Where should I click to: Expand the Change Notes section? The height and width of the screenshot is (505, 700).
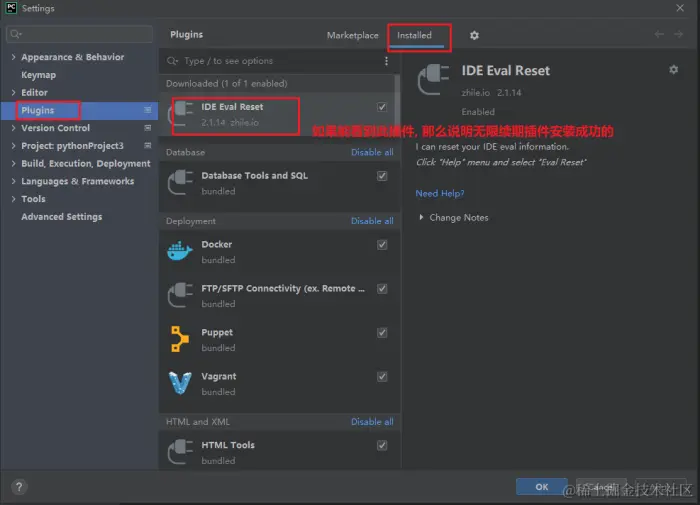point(421,217)
